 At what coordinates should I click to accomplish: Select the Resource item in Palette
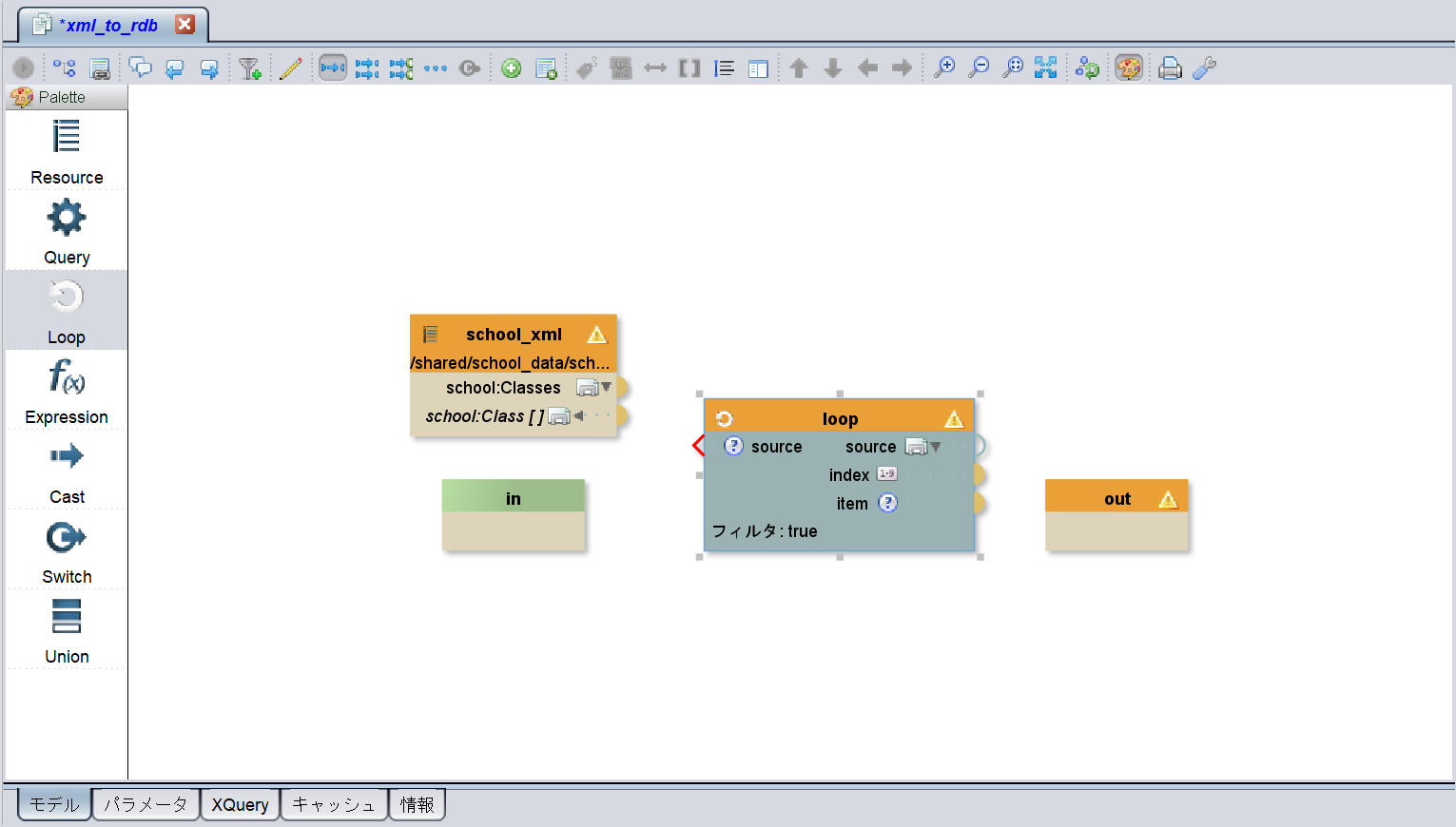(67, 151)
